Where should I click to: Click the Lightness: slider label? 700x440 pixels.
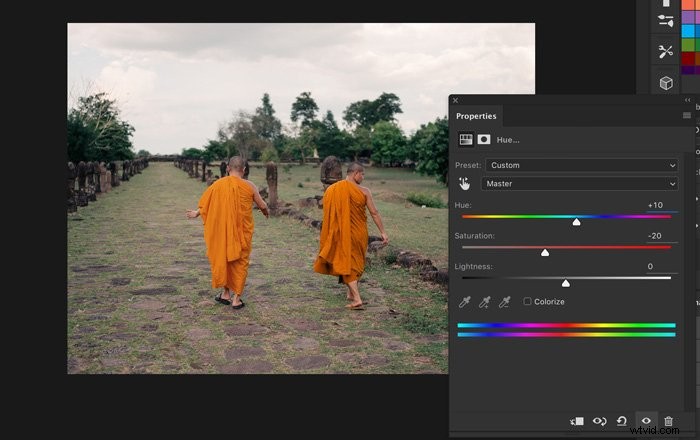[x=474, y=266]
